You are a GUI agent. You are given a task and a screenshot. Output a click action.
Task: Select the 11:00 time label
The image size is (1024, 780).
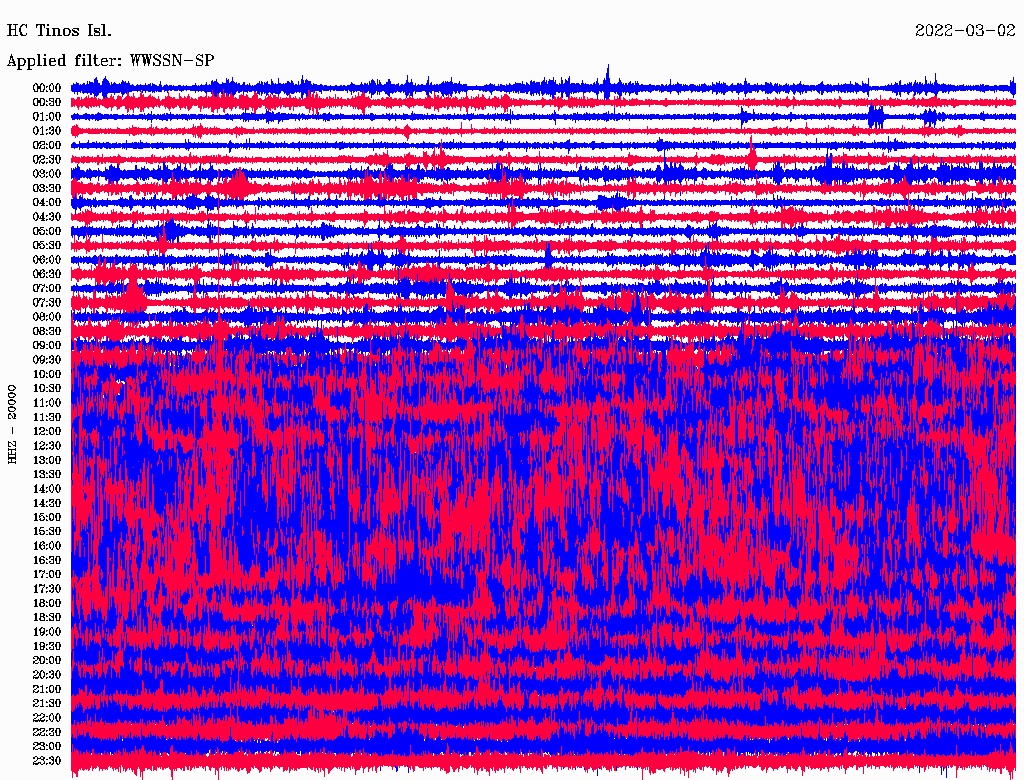pyautogui.click(x=47, y=402)
